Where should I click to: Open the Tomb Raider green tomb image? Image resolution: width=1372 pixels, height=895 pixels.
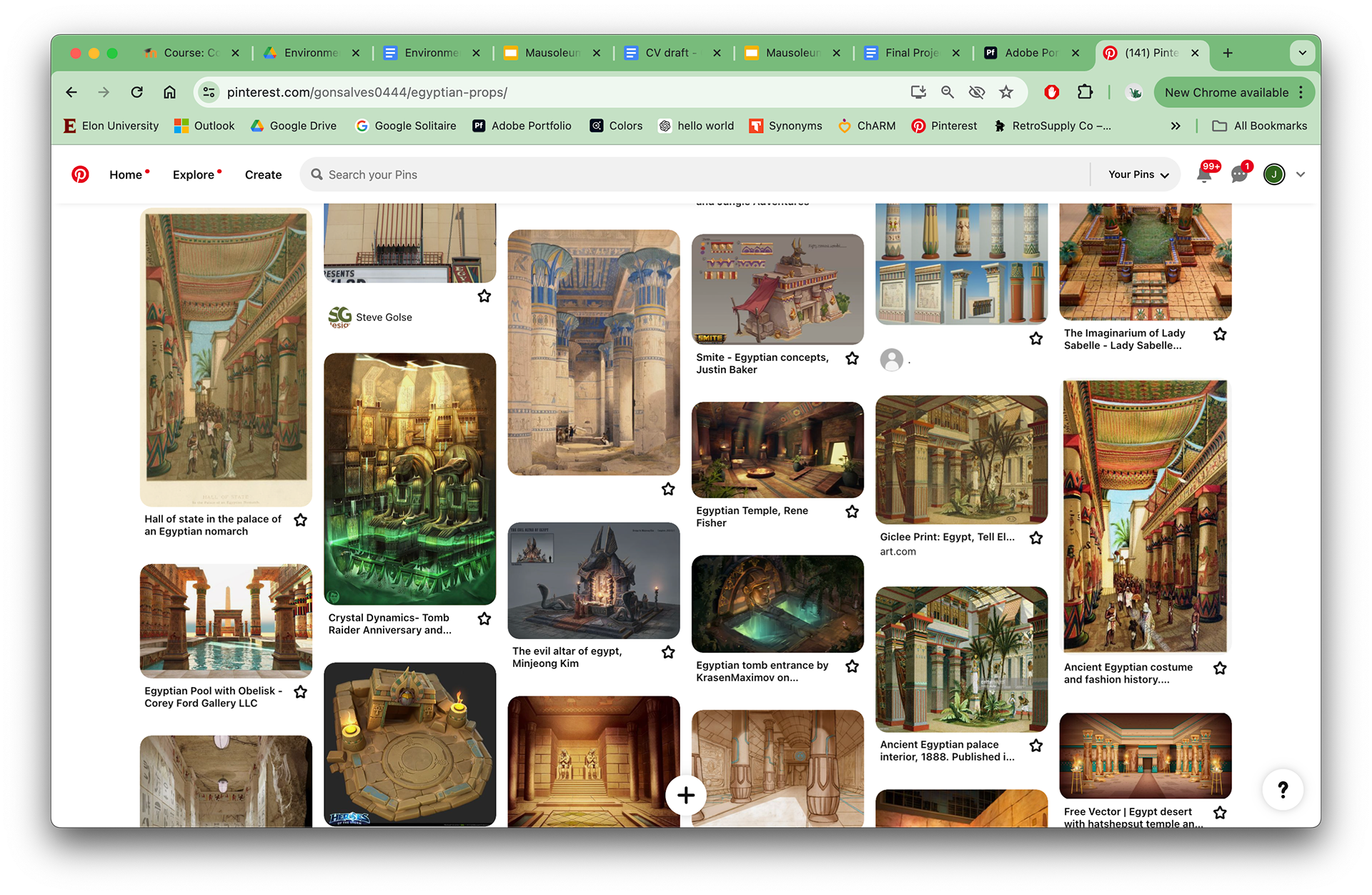409,479
